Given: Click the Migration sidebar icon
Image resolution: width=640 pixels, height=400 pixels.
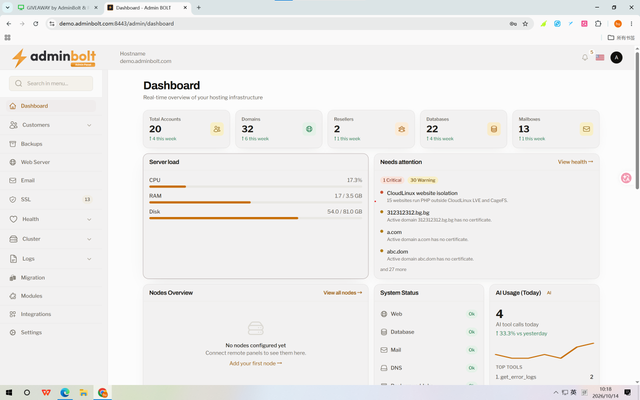Looking at the screenshot, I should (13, 278).
